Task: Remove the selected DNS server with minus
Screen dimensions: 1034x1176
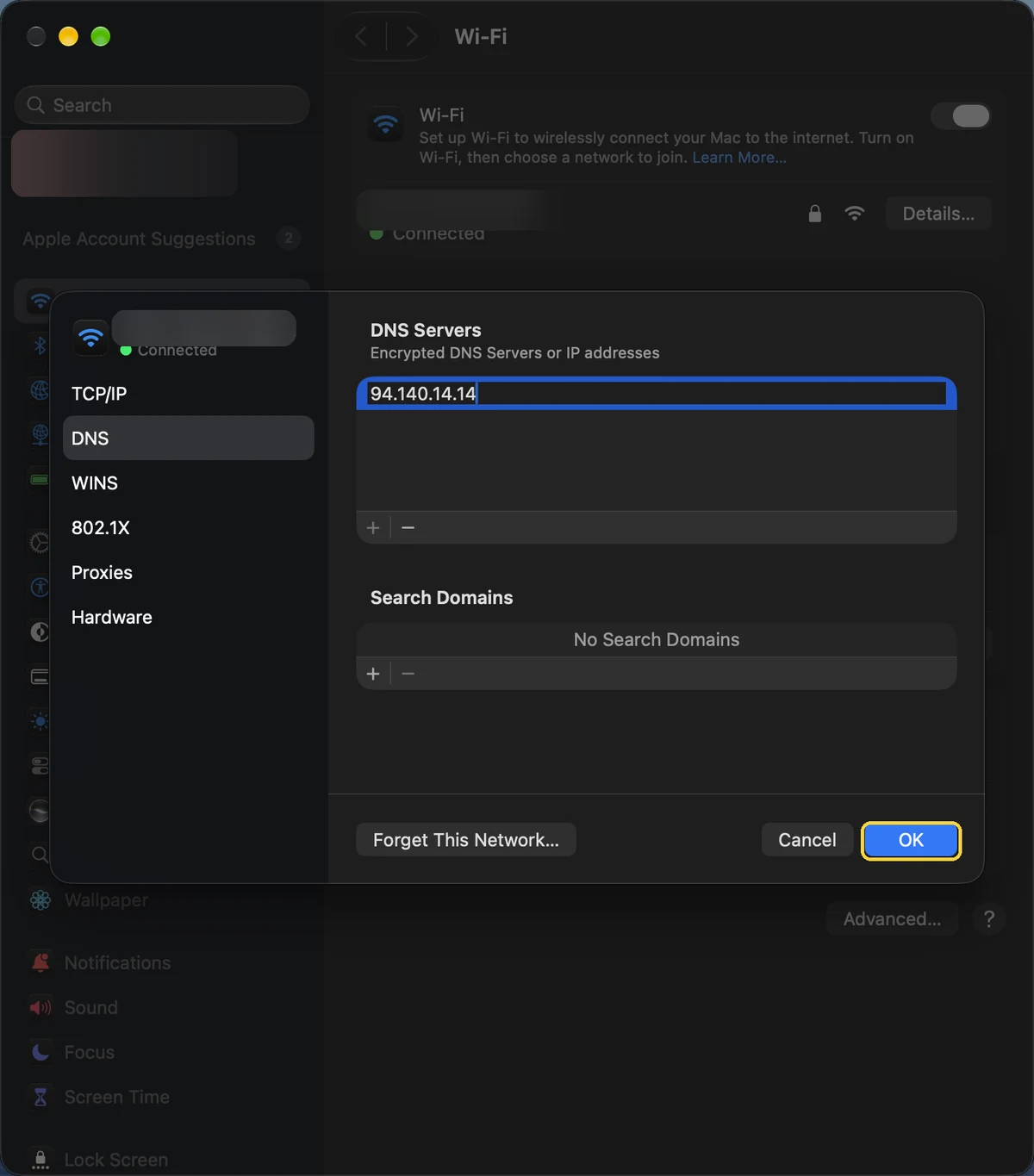Action: point(408,527)
